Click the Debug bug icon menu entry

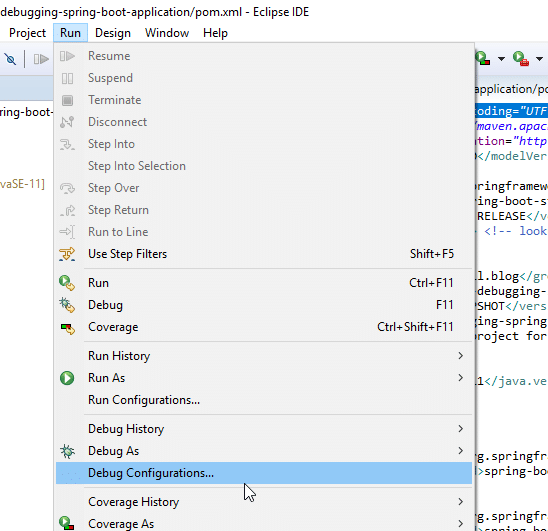(x=67, y=305)
